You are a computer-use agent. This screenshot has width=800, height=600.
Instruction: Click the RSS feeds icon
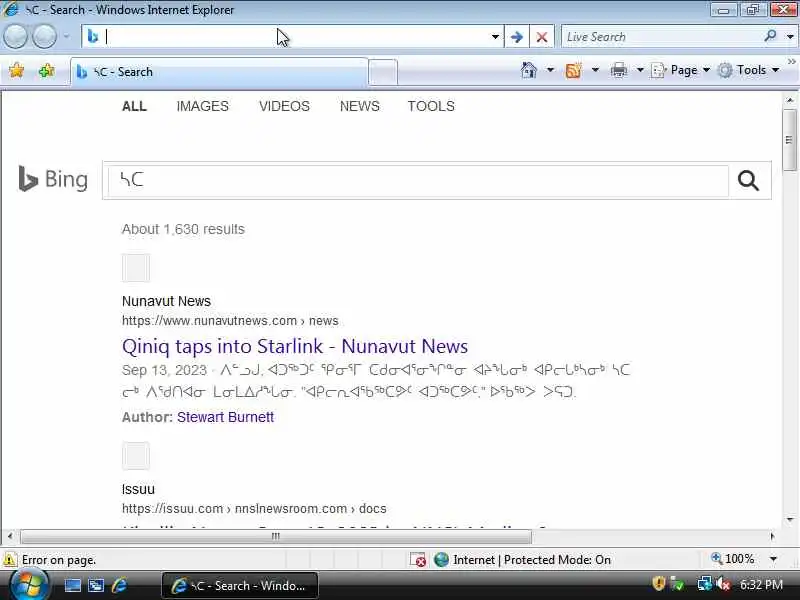coord(573,70)
